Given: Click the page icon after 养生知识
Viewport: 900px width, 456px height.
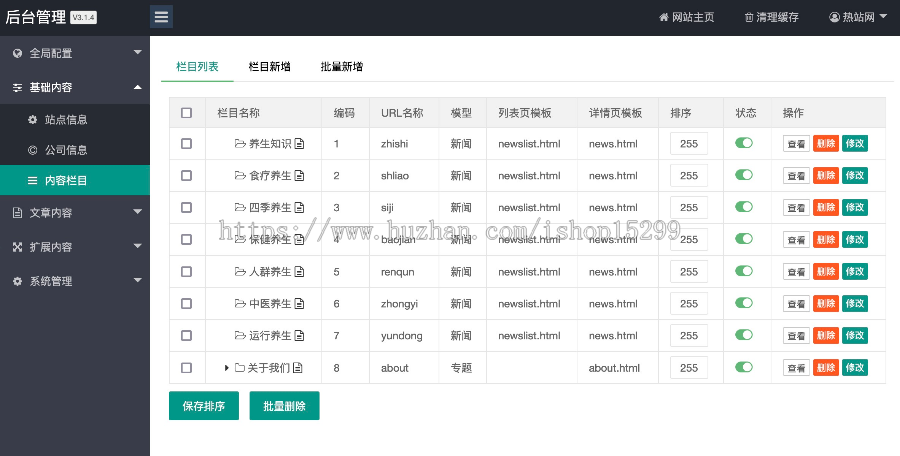Looking at the screenshot, I should 300,144.
